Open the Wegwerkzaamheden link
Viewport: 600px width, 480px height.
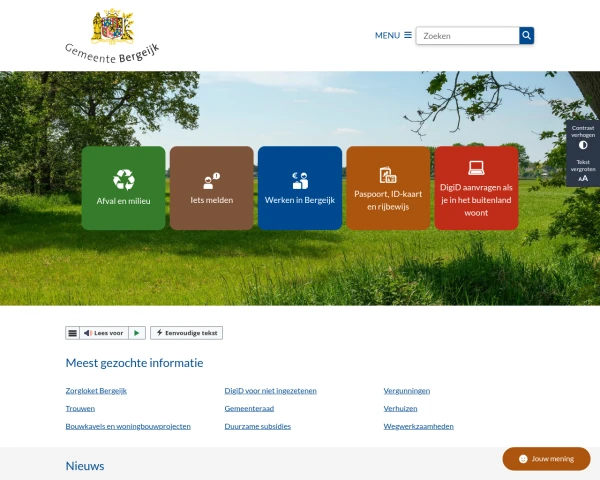point(419,426)
